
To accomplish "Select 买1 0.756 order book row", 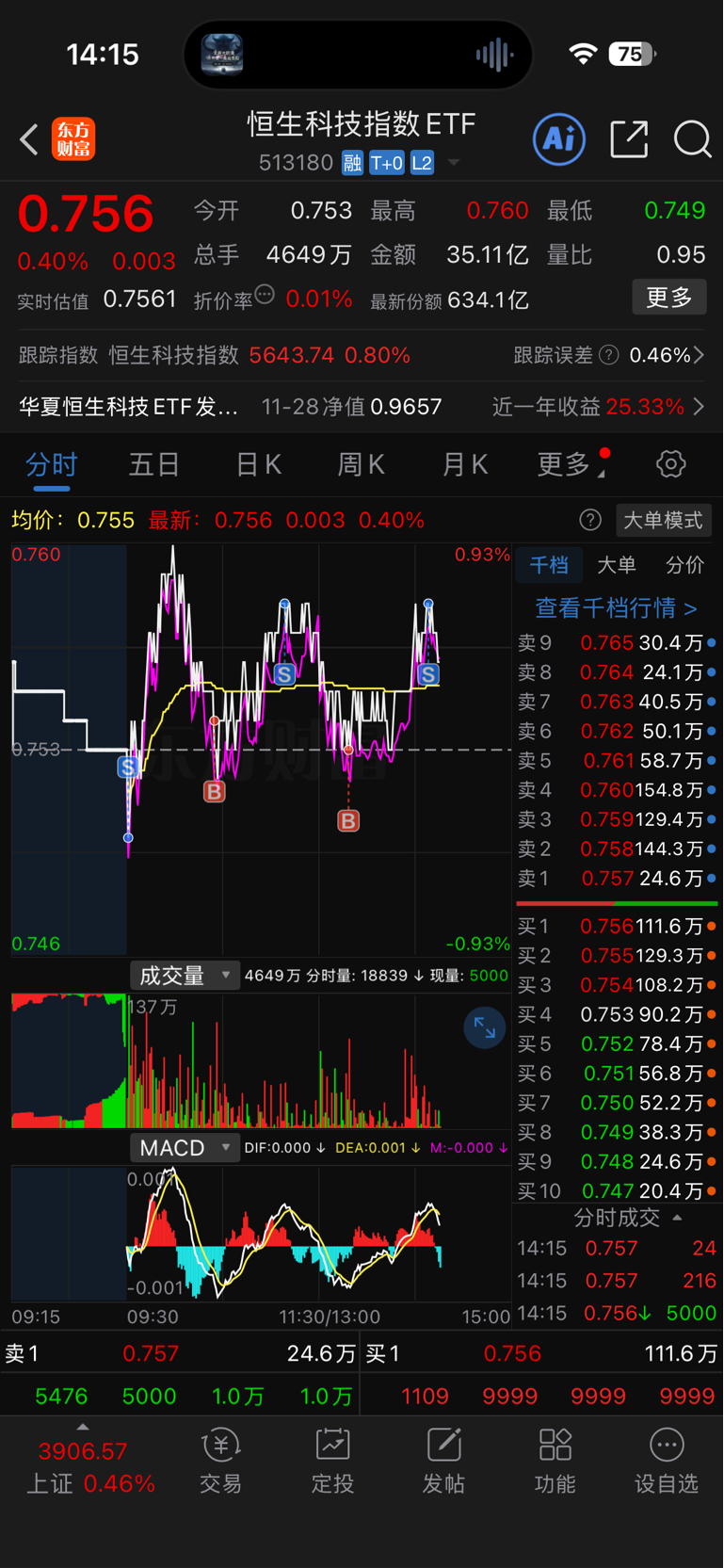I will pos(618,927).
